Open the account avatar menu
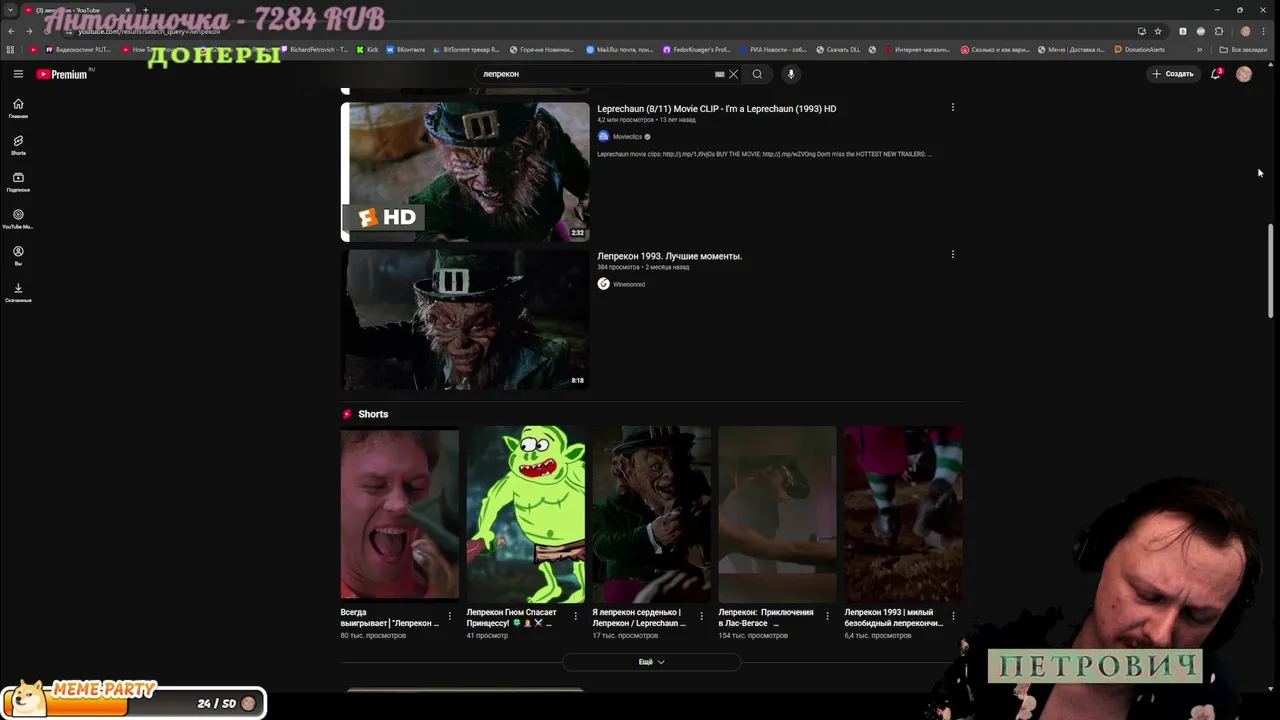The image size is (1280, 720). [x=1244, y=74]
